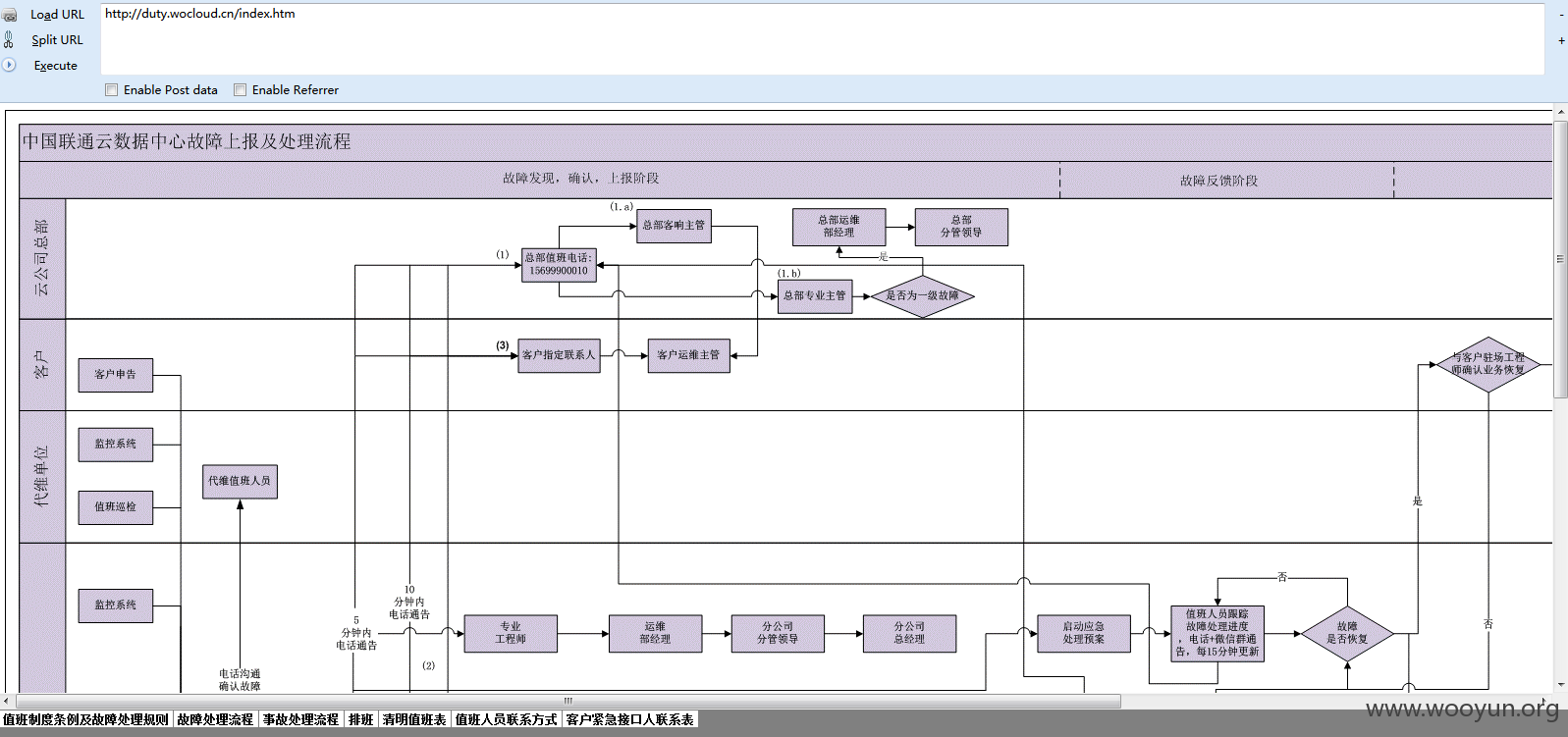This screenshot has width=1568, height=737.
Task: Click the 分公司总经理 box
Action: 909,633
